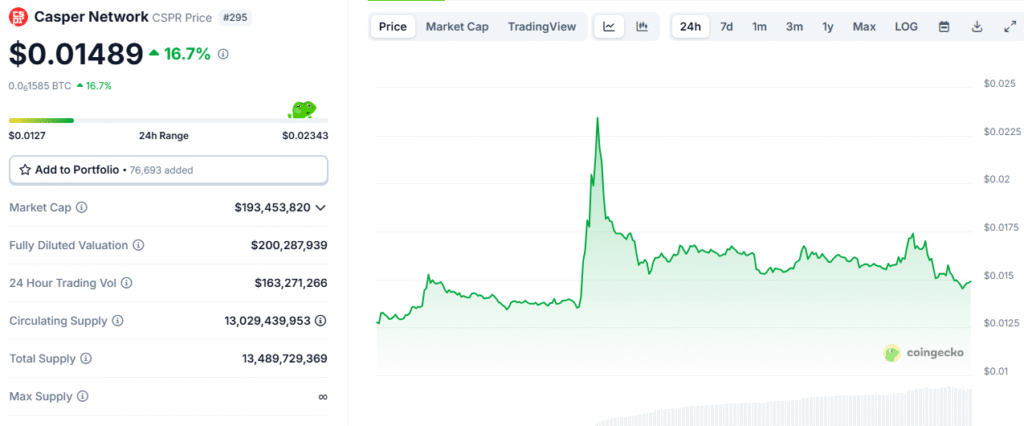The image size is (1024, 426).
Task: Click the 13,489,729,369 total supply value
Action: click(285, 359)
